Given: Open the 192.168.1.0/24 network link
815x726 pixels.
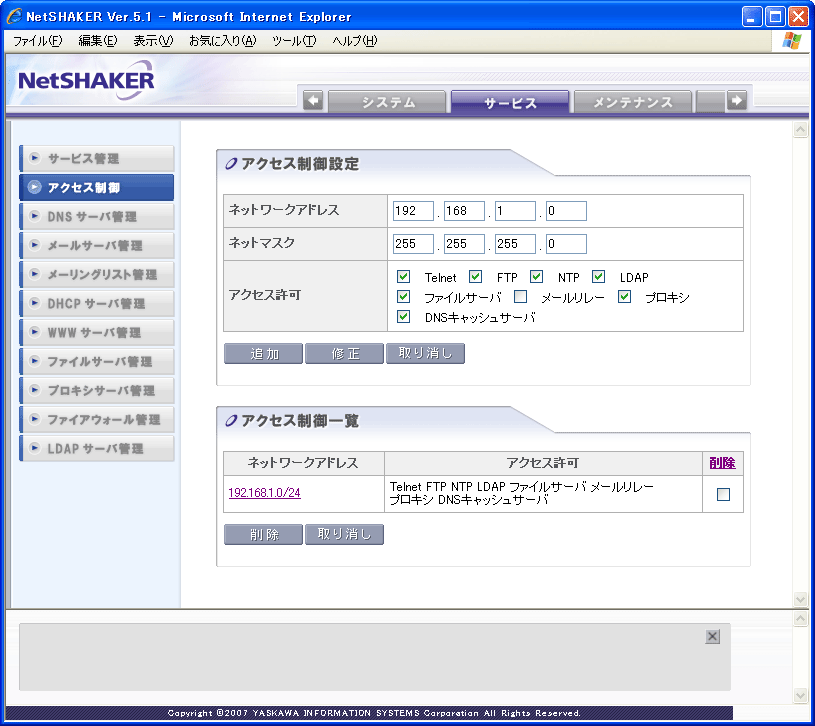Looking at the screenshot, I should [264, 493].
